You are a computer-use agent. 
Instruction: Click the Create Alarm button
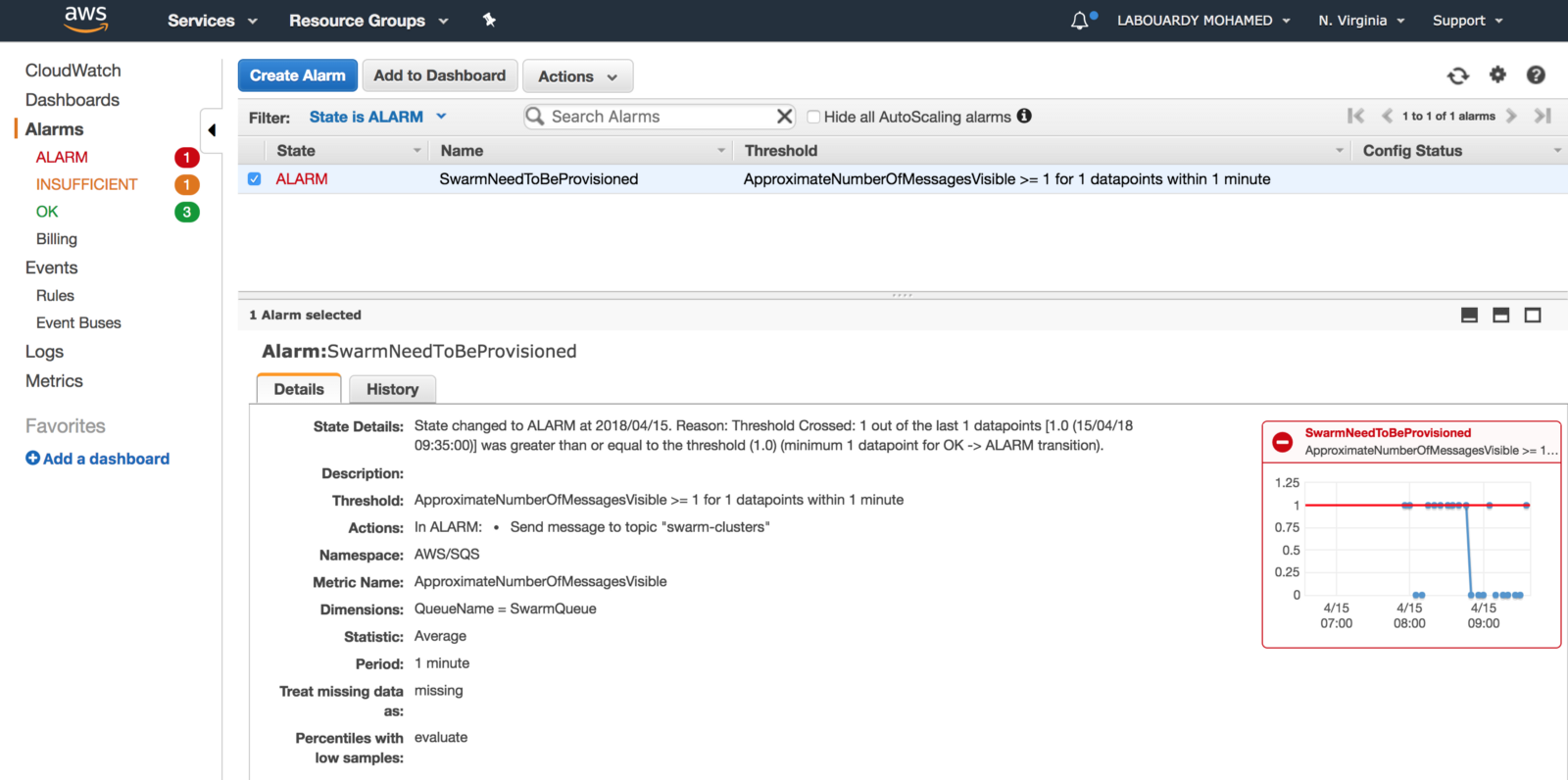[297, 75]
